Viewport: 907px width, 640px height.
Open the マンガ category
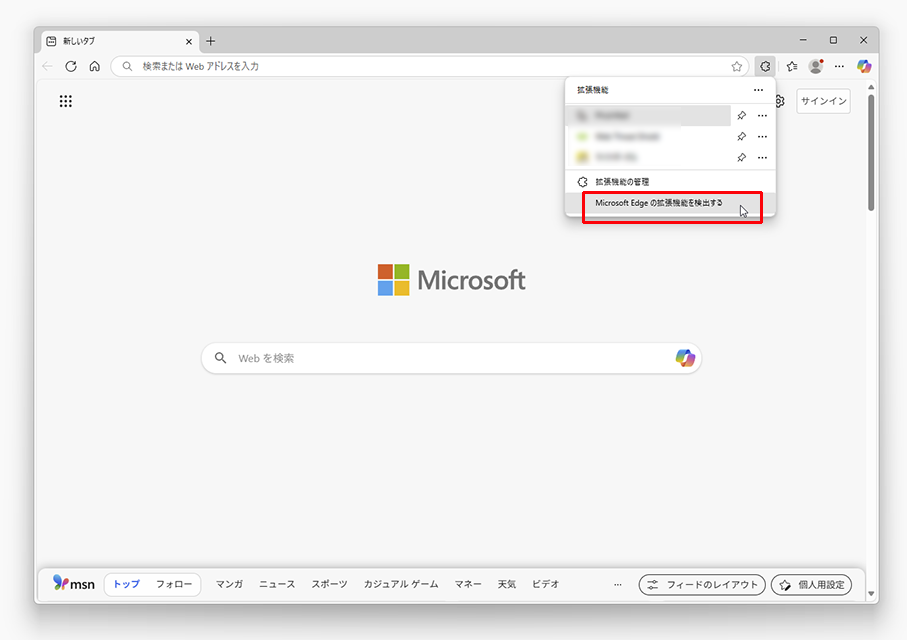coord(229,584)
